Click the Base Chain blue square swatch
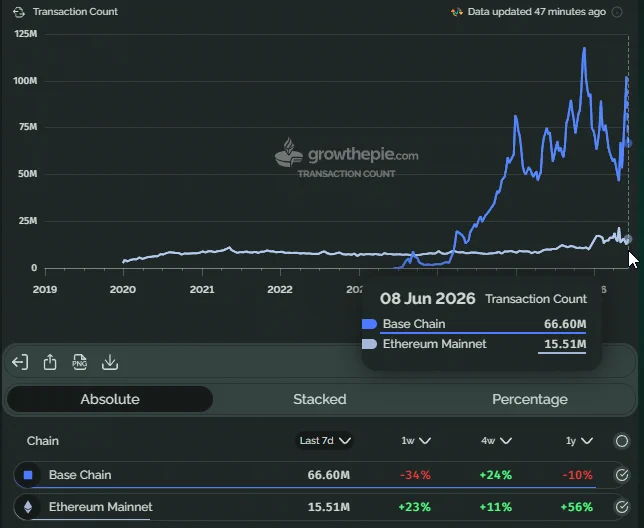644x528 pixels. tap(28, 475)
